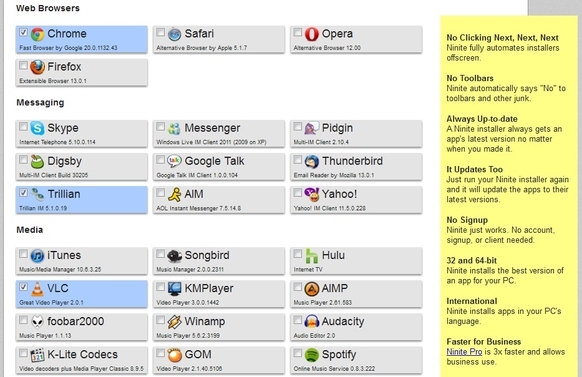
Task: Click the Thunderbird mail icon
Action: 311,161
